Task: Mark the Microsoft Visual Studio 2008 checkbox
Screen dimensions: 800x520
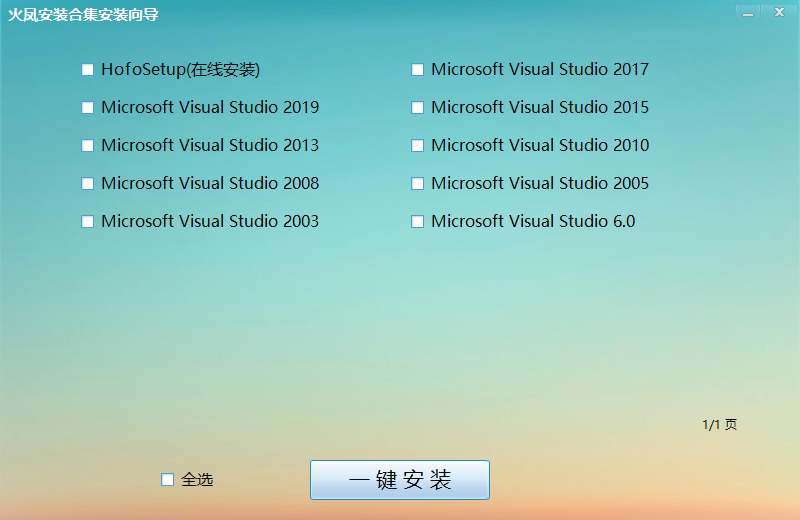Action: point(88,184)
